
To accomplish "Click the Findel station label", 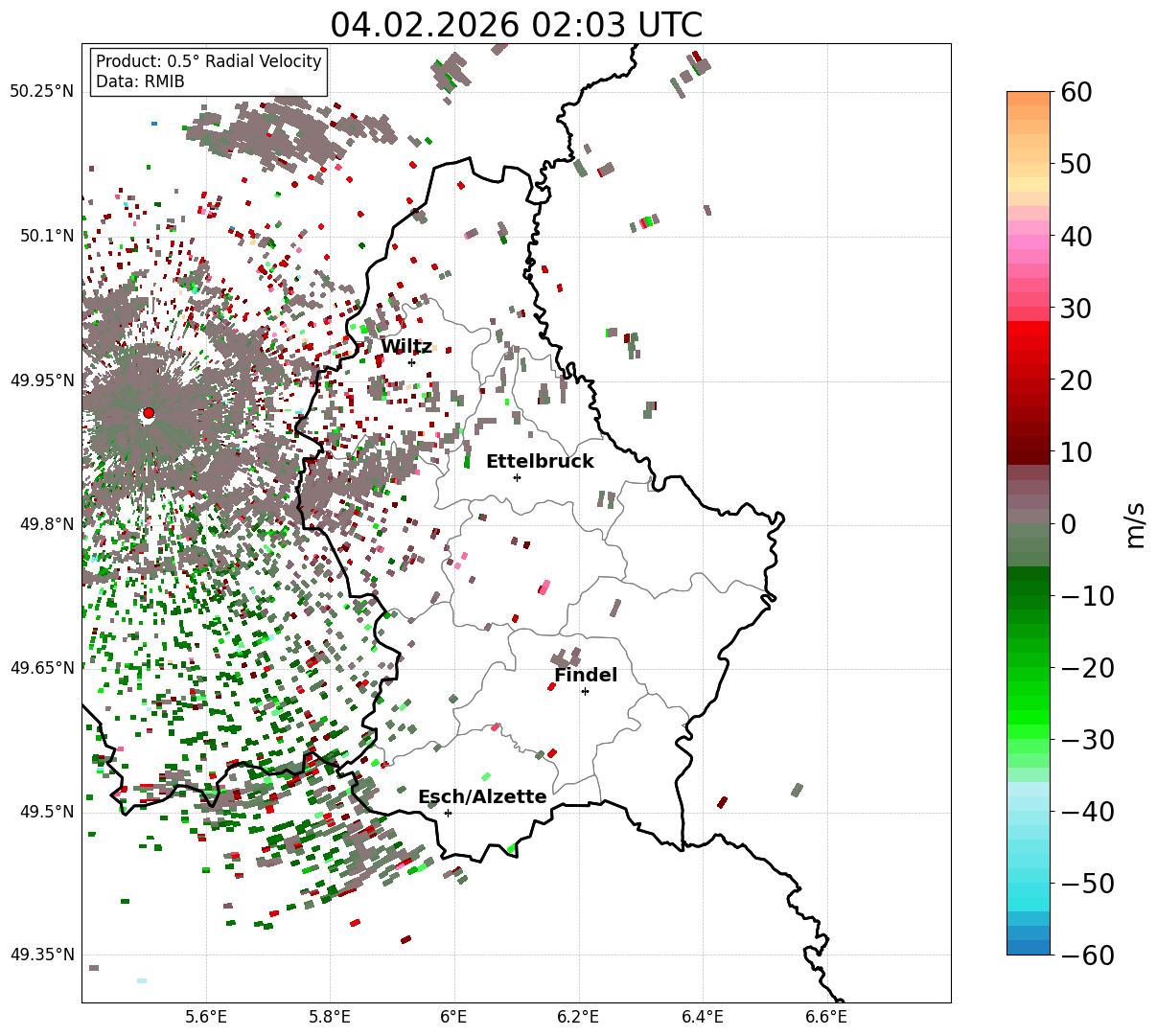I will pos(586,676).
